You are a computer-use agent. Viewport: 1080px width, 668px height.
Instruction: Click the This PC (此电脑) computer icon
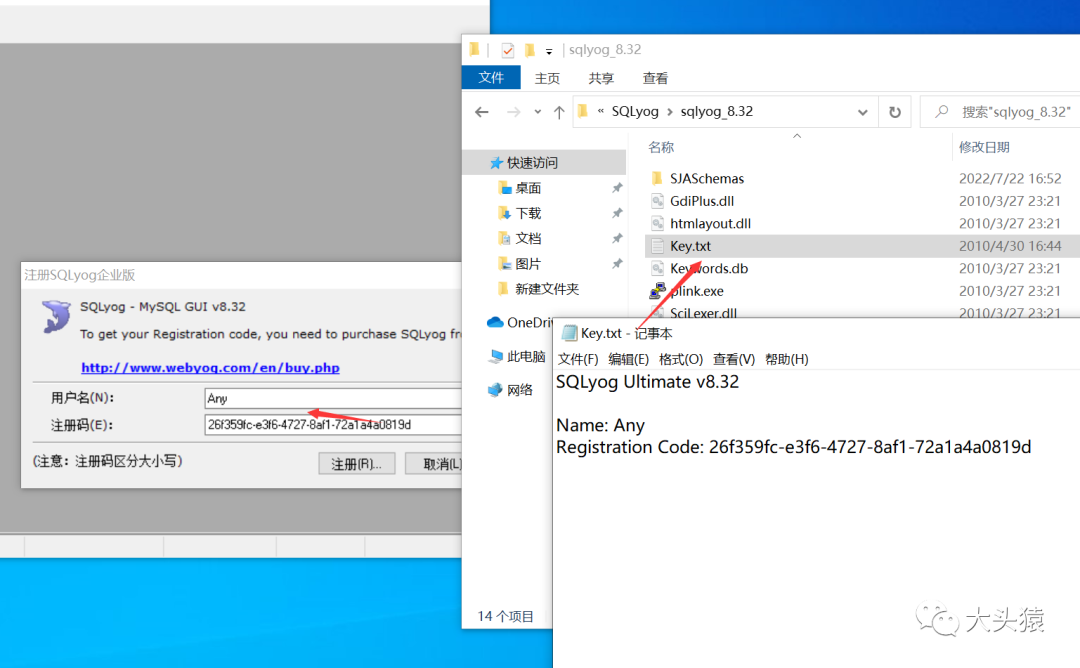tap(495, 356)
